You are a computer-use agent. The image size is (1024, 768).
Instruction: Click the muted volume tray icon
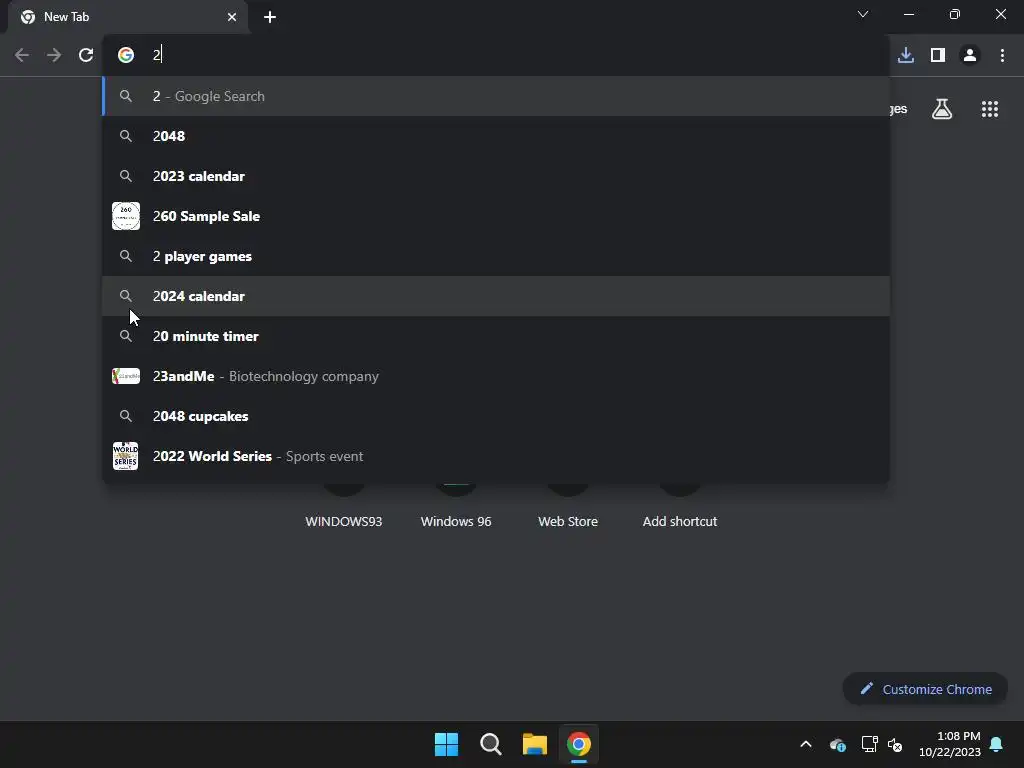click(895, 744)
